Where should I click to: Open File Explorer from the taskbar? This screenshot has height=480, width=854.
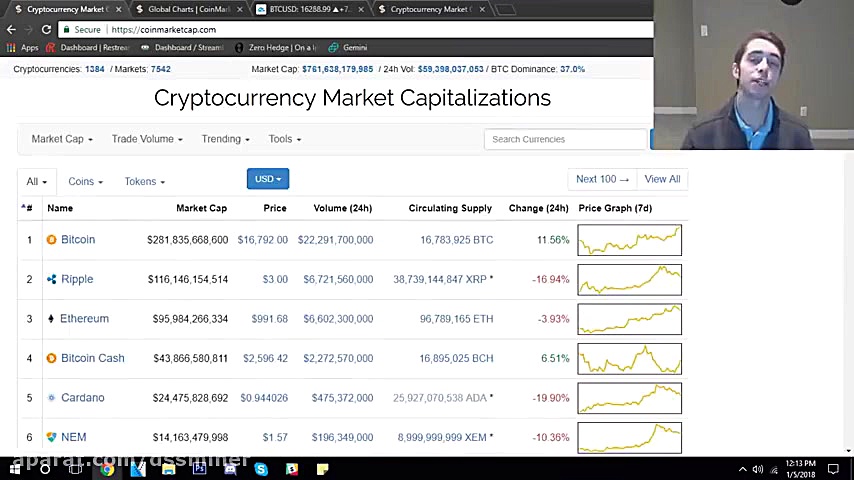point(168,469)
